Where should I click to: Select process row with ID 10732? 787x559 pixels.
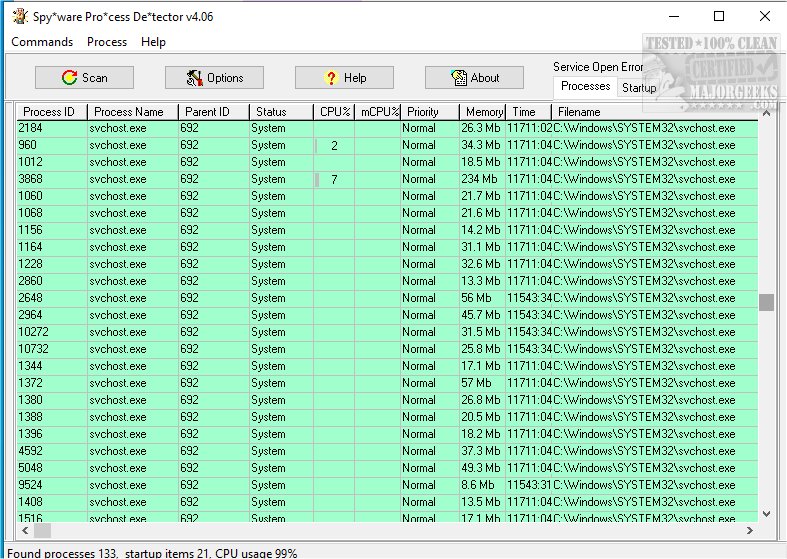pyautogui.click(x=387, y=349)
